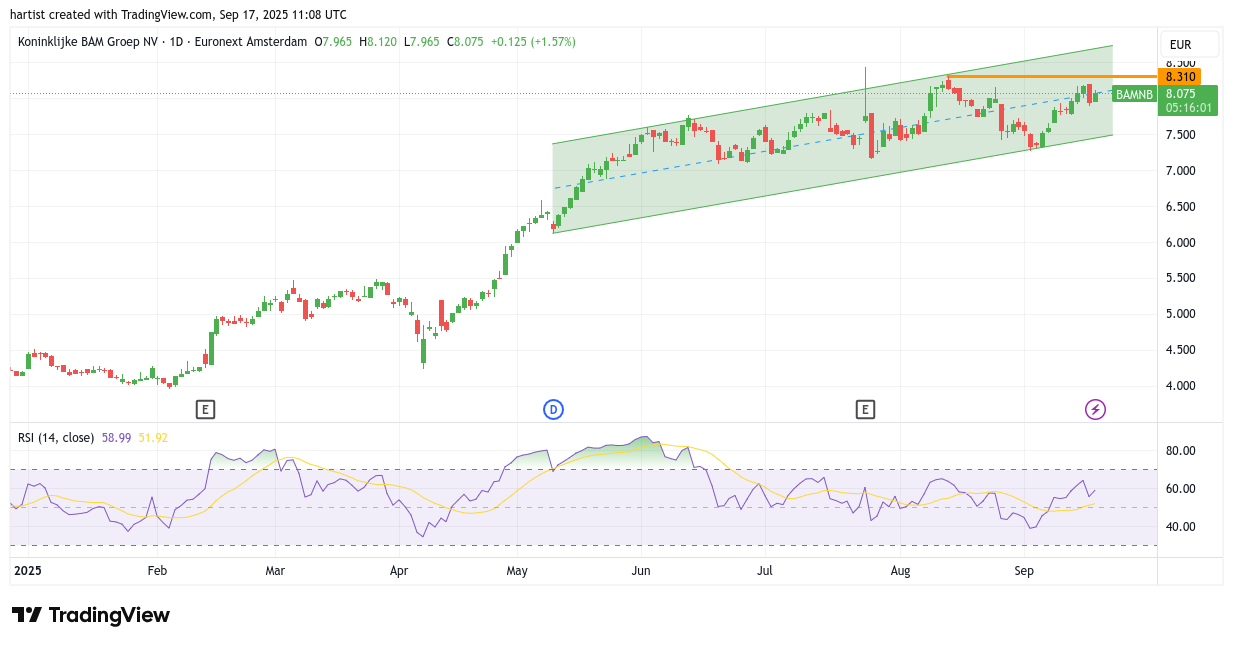Click the 7.000 price axis label
This screenshot has height=645, width=1233.
(x=1181, y=171)
